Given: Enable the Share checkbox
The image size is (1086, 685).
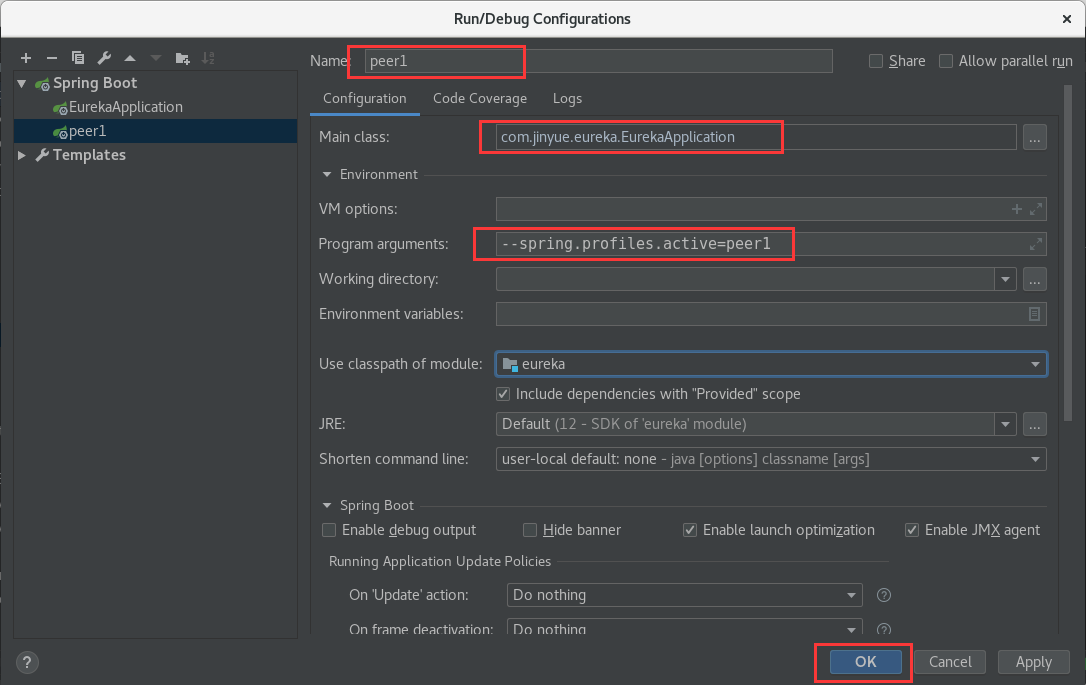Looking at the screenshot, I should [876, 61].
